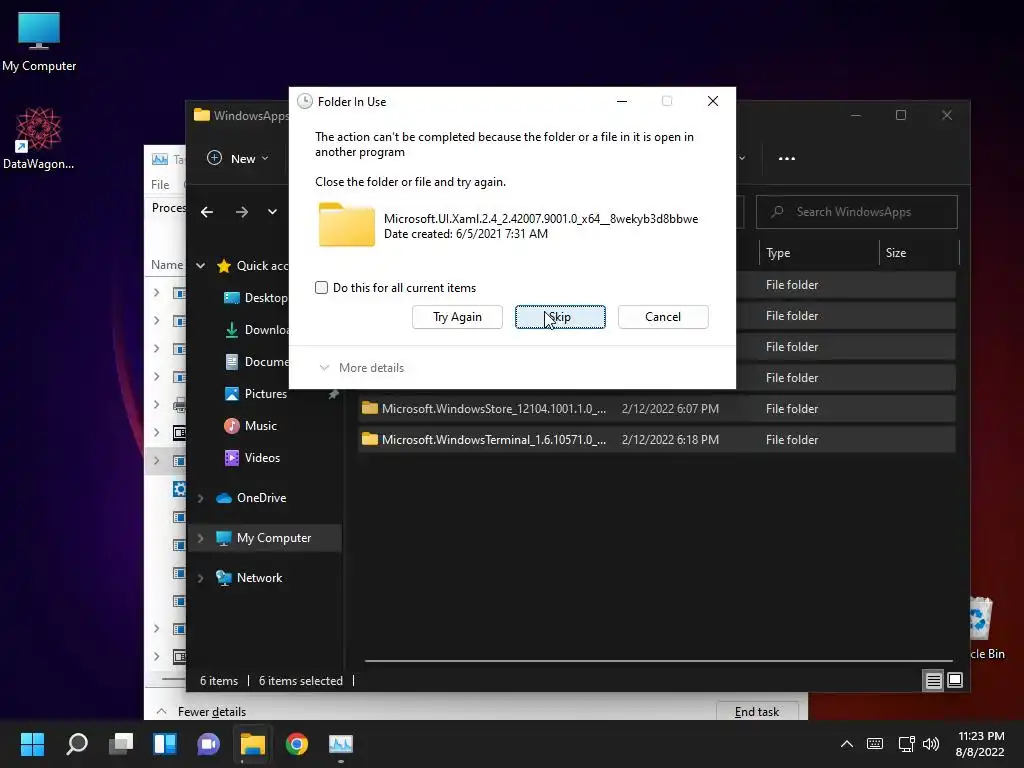Cancel the Folder In Use dialog
The height and width of the screenshot is (768, 1024).
663,317
